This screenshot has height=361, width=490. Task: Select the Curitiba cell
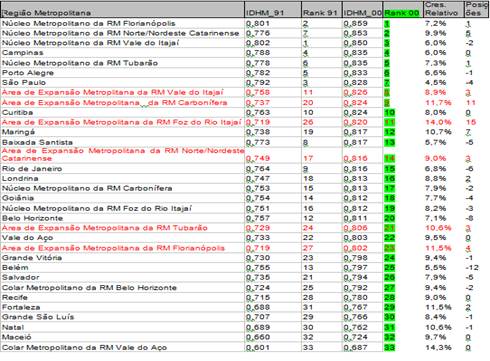[x=123, y=112]
